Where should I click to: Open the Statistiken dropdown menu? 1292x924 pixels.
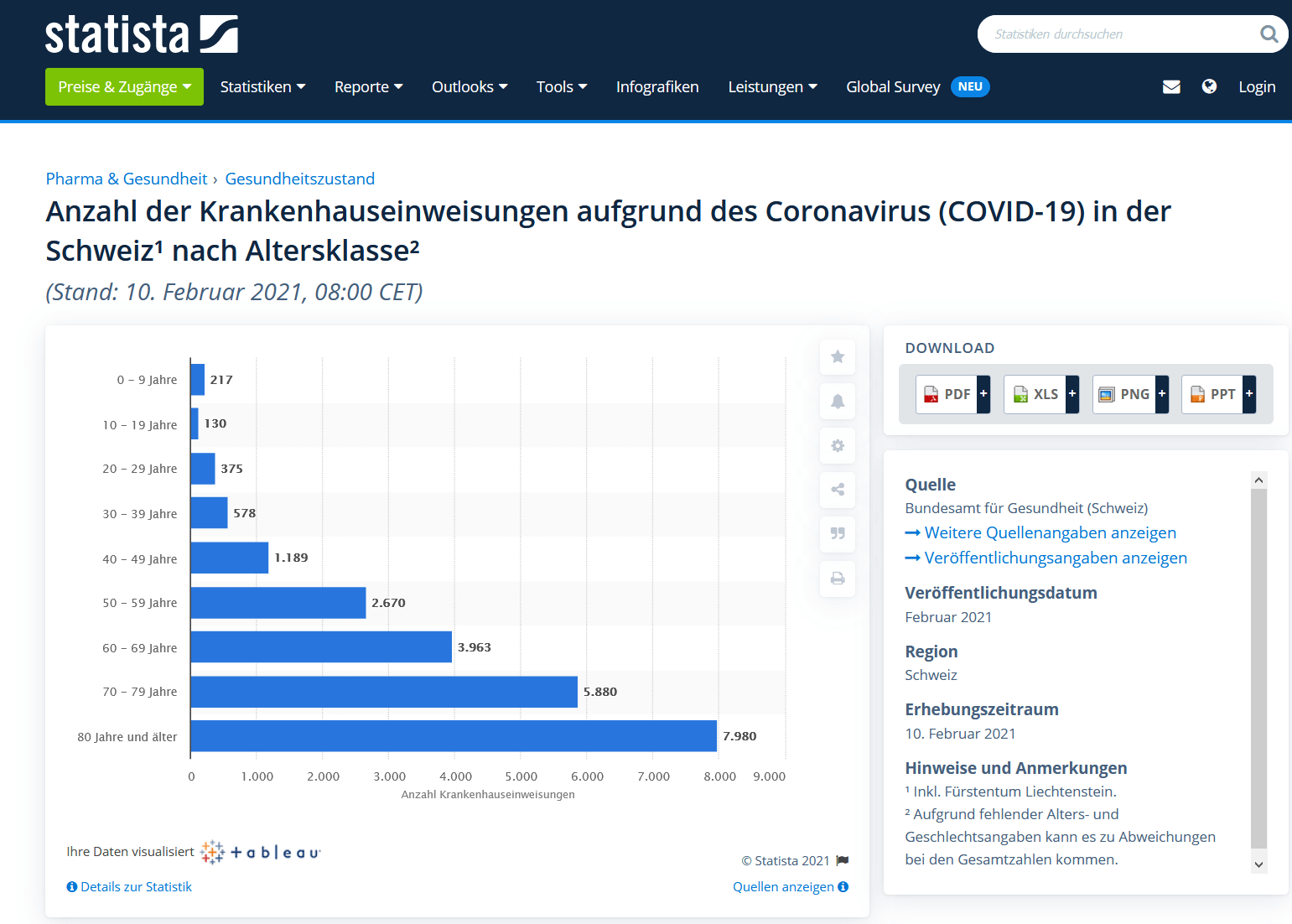click(x=262, y=86)
